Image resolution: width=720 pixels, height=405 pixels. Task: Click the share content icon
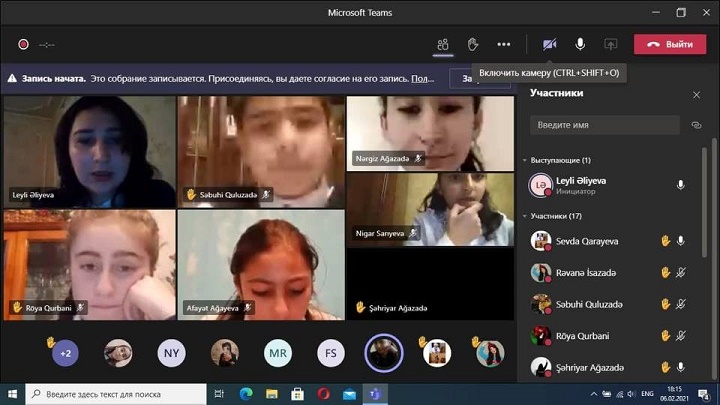click(610, 44)
